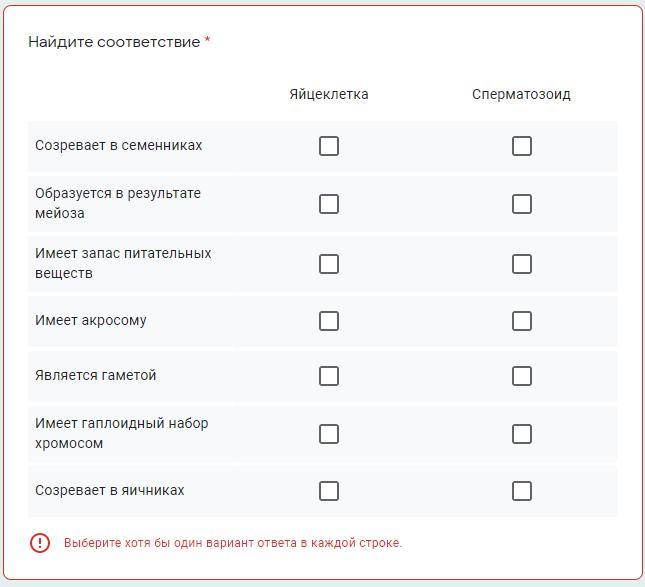Check Яйцеклетка for Созревает в семенниках

click(x=329, y=146)
